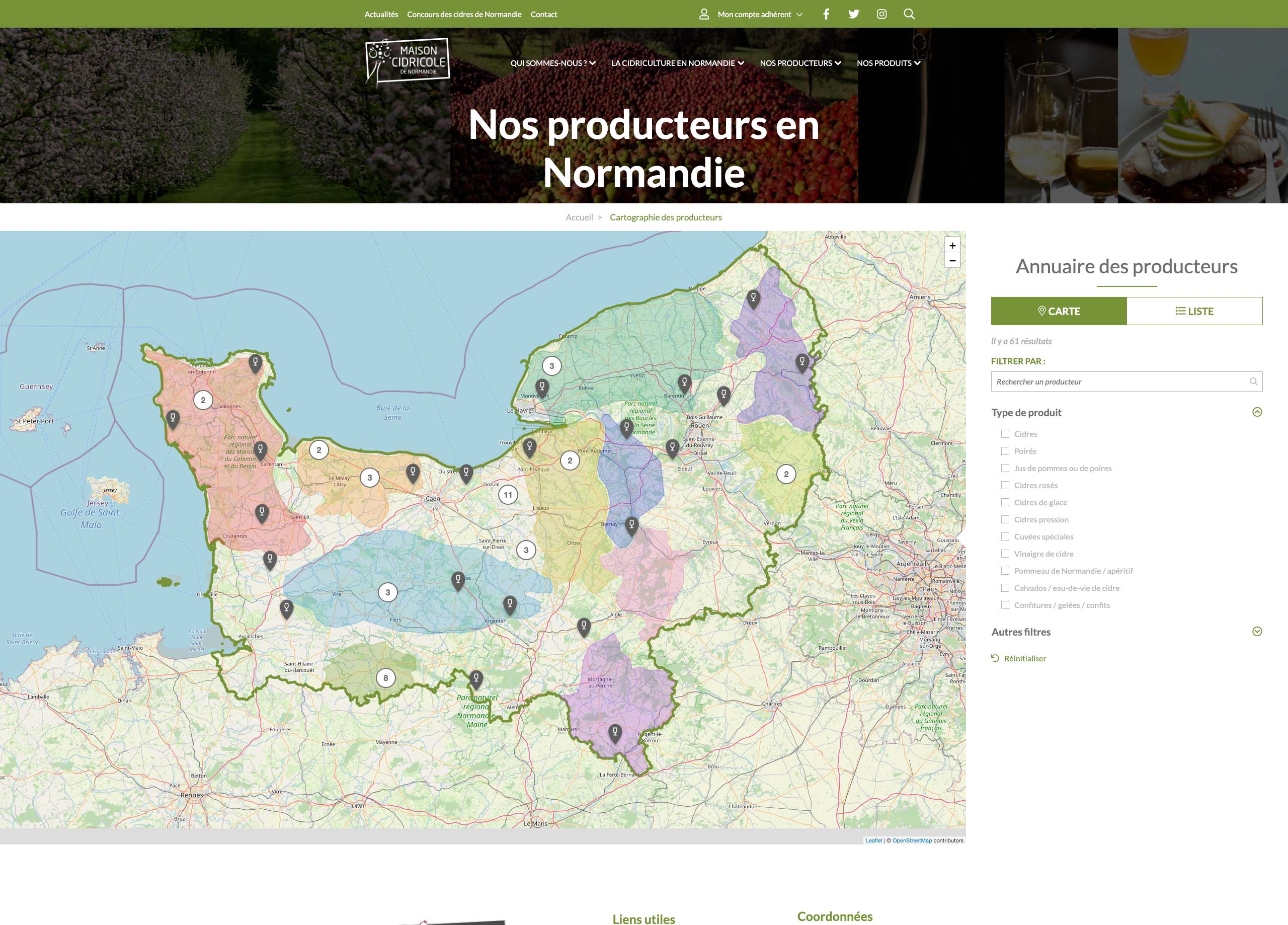Screen dimensions: 1288x925
Task: Zoom out the map with minus button
Action: coord(952,261)
